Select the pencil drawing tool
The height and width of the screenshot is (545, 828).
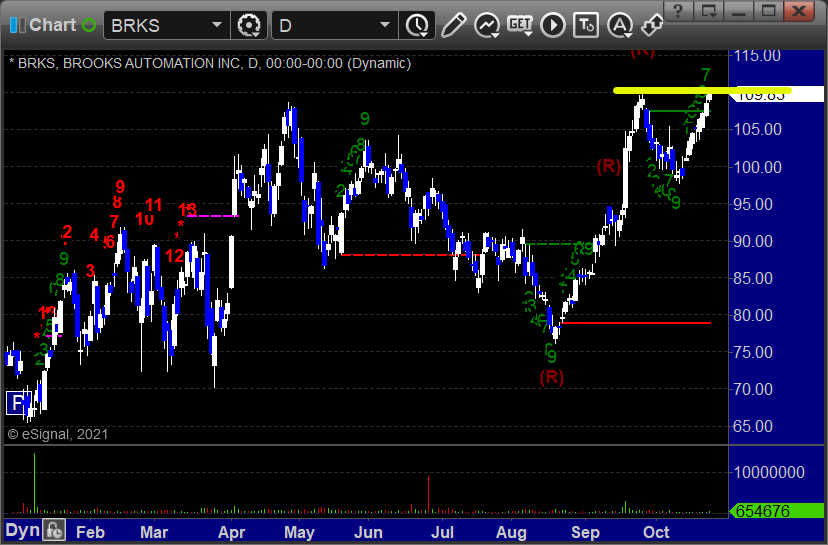(x=454, y=25)
